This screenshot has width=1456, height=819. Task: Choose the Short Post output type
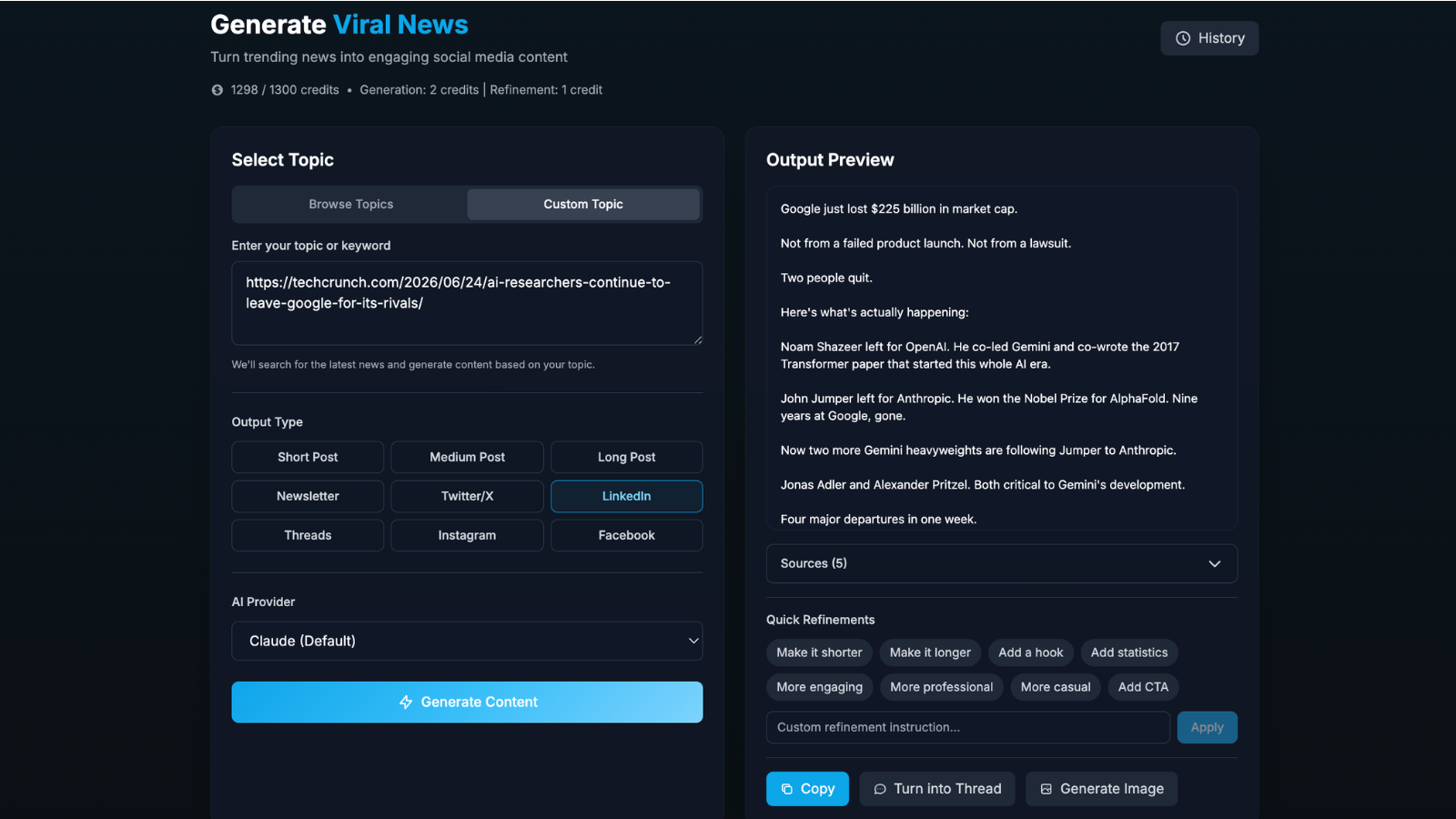point(308,457)
